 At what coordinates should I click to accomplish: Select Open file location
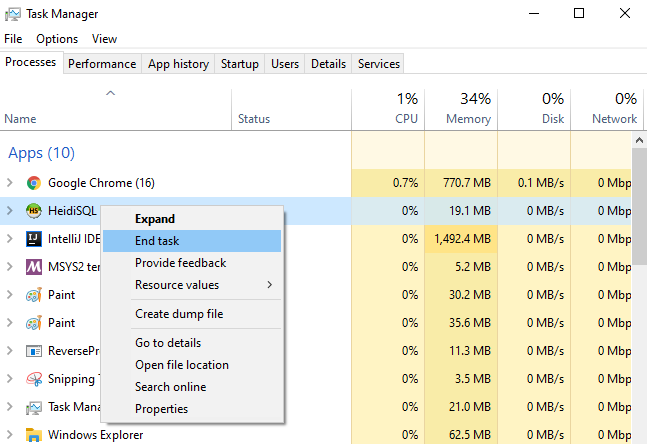[192, 365]
